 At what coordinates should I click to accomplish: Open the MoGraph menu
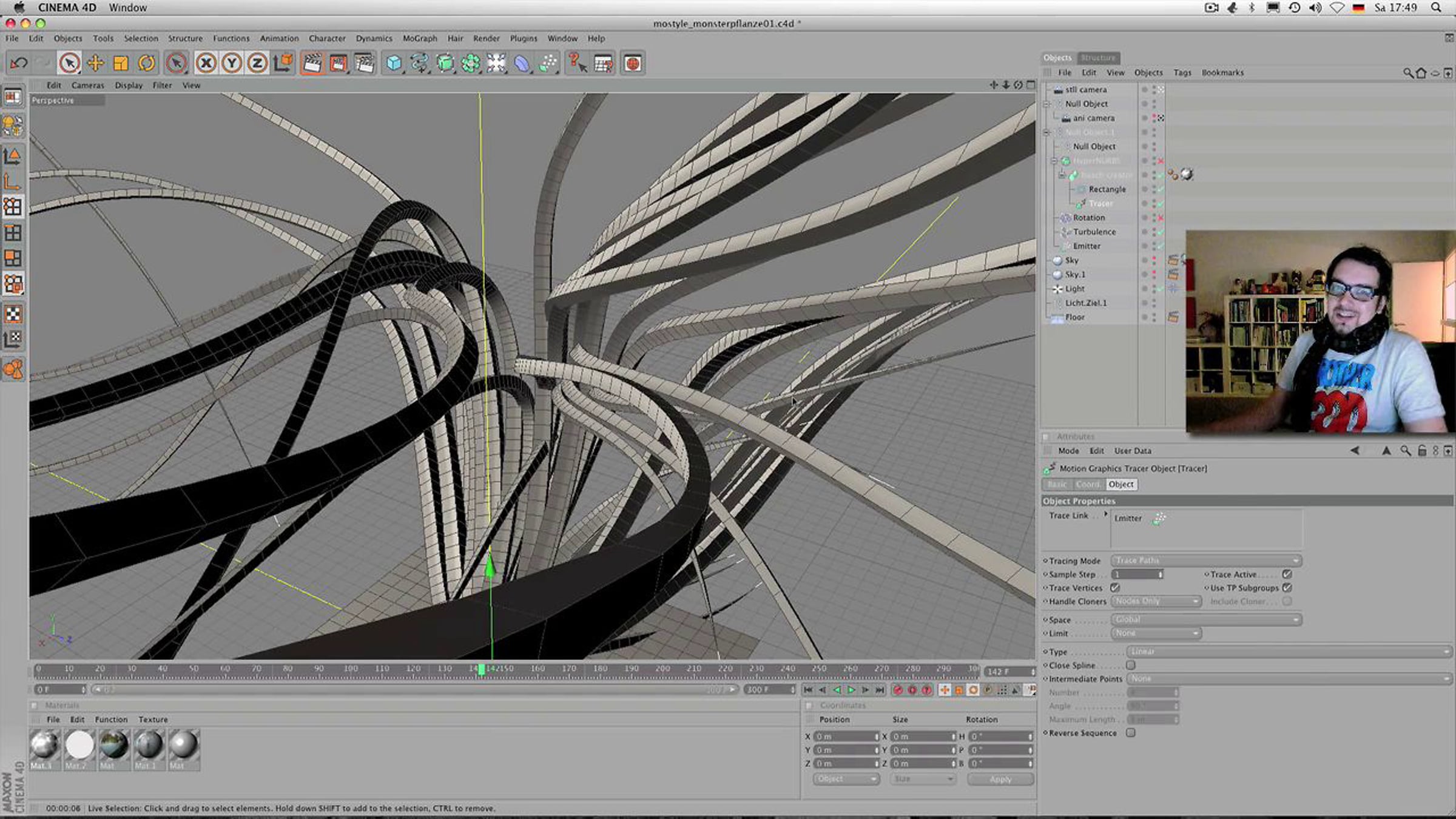click(x=420, y=38)
